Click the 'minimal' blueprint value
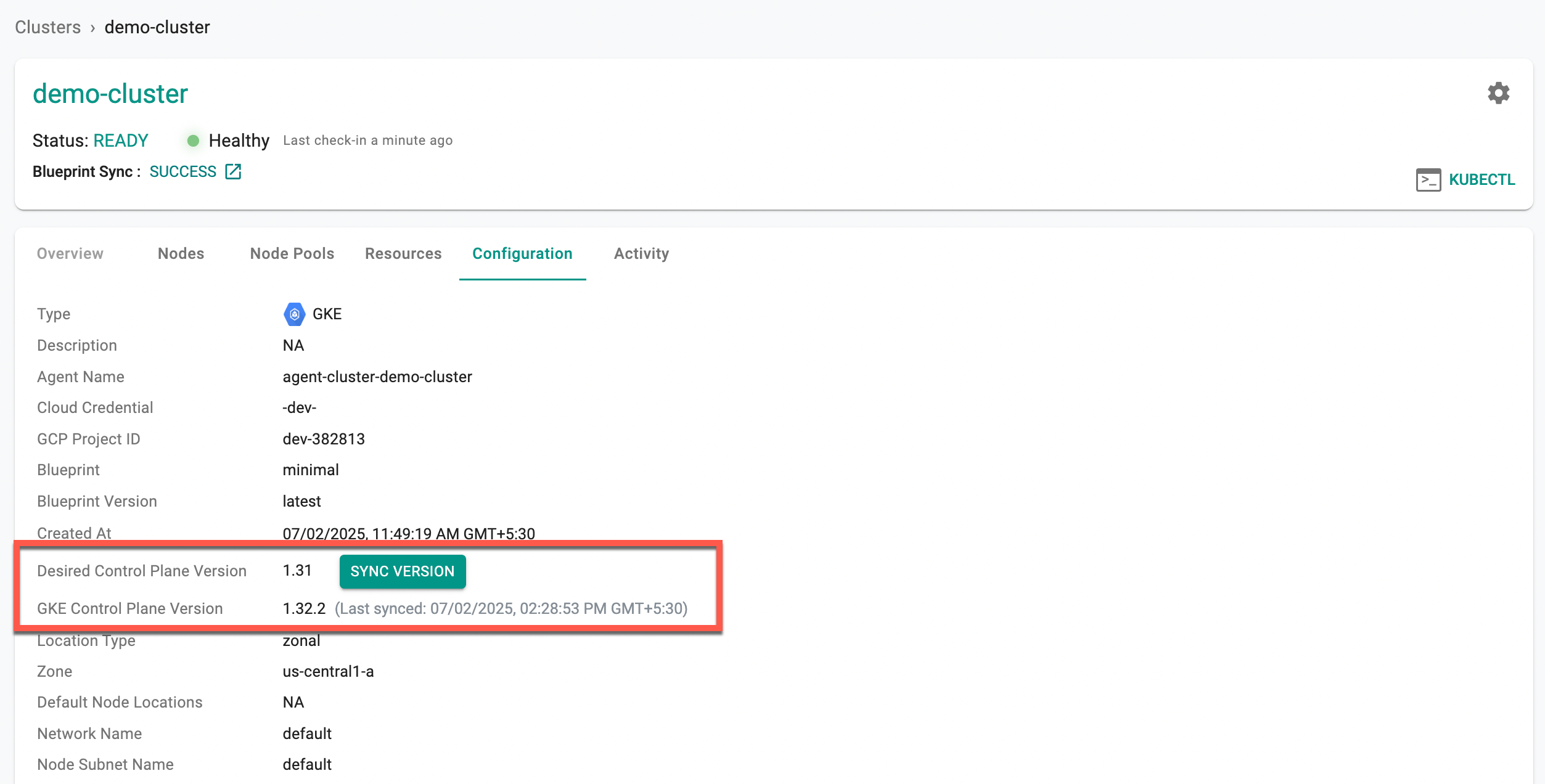 (x=311, y=470)
